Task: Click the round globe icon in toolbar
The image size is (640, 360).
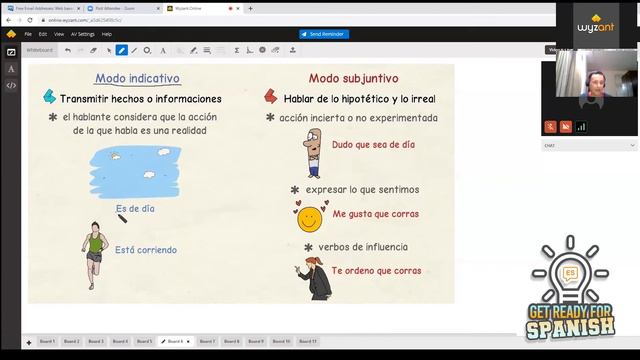Action: 262,50
